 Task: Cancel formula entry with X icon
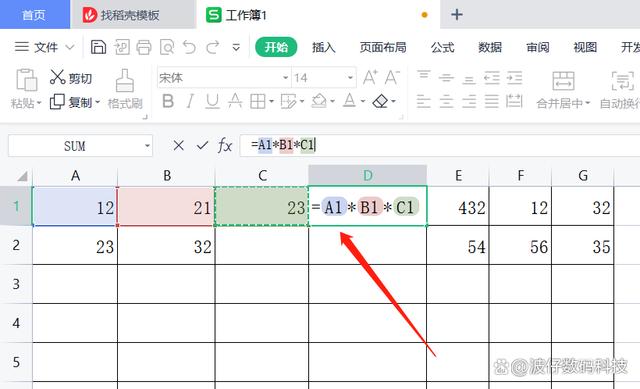click(178, 145)
